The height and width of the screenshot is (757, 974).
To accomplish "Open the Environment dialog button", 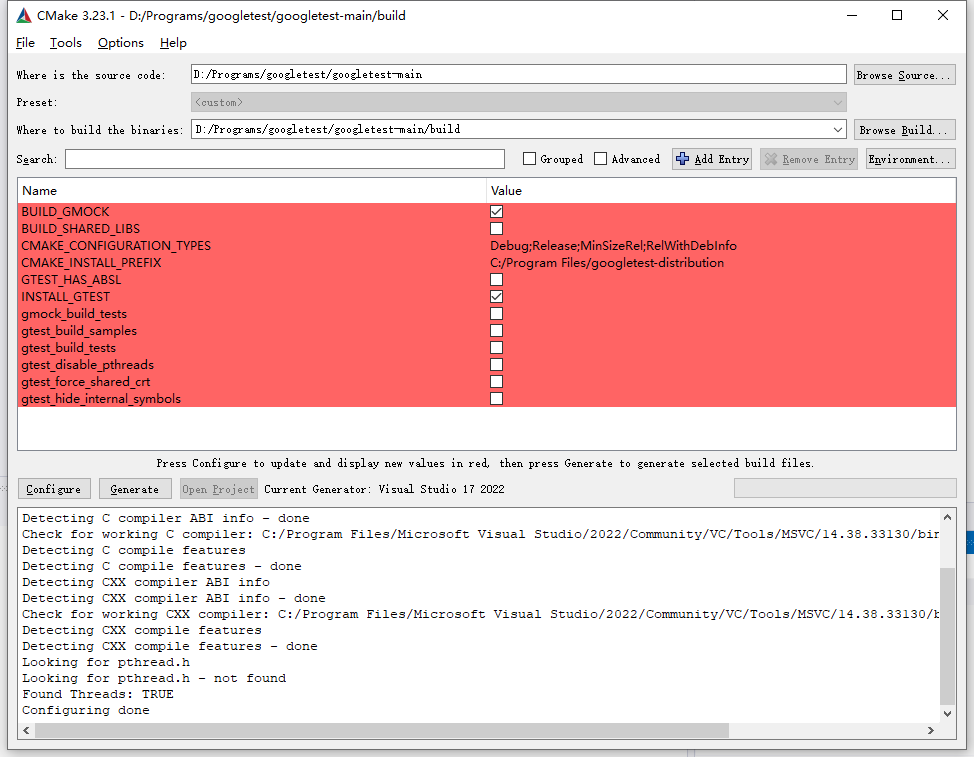I will [x=910, y=159].
